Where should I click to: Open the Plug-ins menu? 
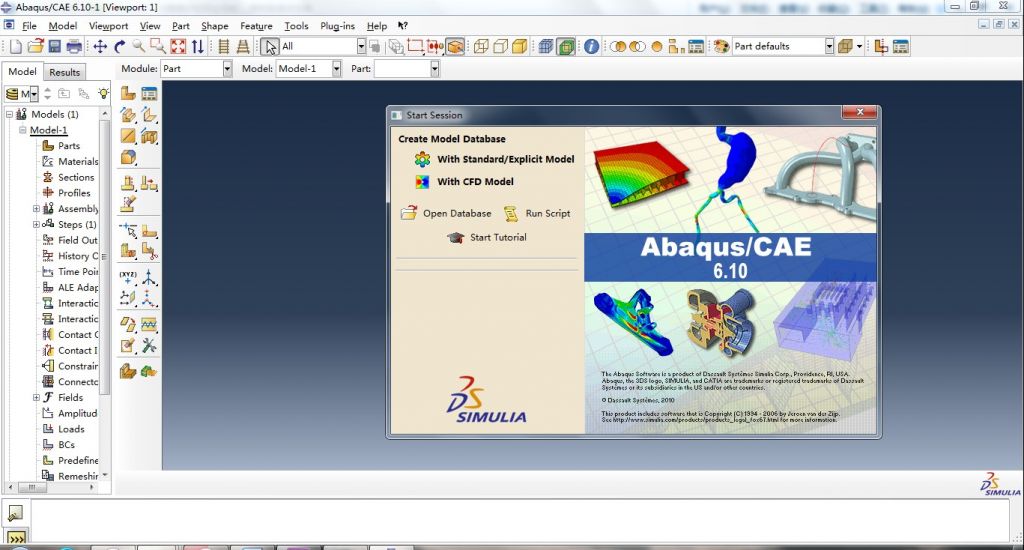tap(337, 25)
